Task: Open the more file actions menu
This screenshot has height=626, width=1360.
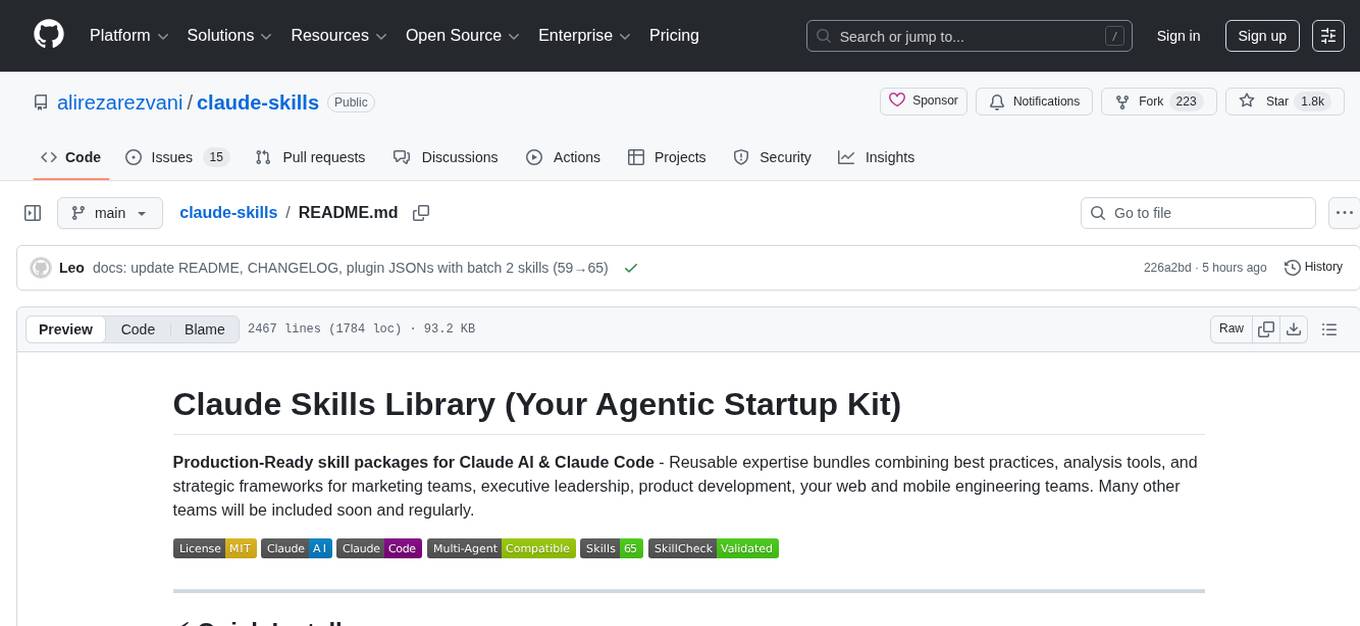Action: [1344, 212]
